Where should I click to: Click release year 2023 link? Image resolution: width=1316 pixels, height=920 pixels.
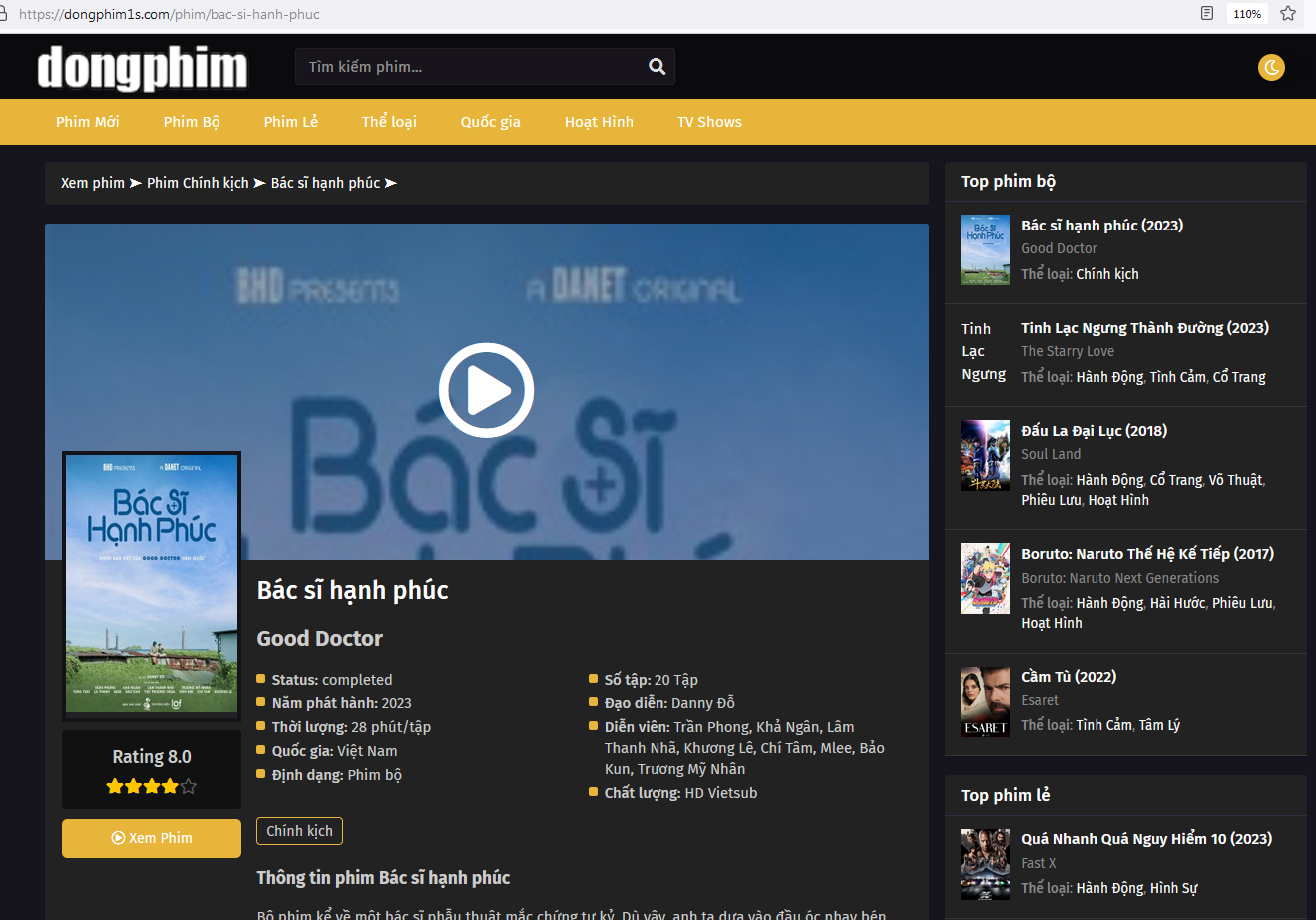(x=396, y=703)
